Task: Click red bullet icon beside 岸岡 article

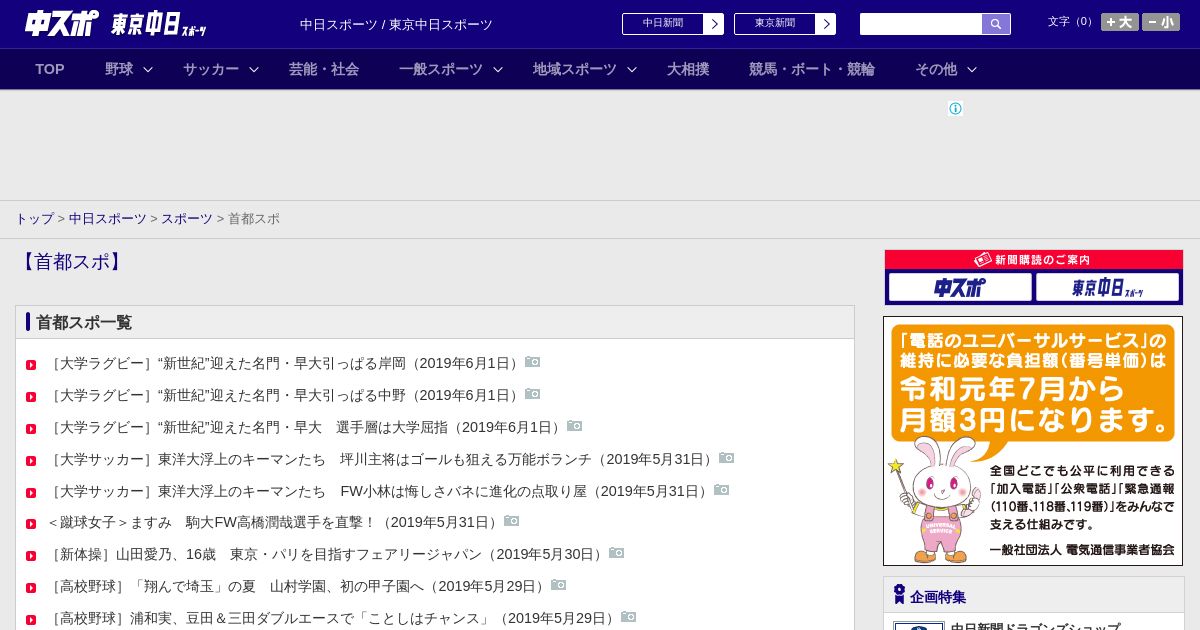Action: (x=31, y=365)
